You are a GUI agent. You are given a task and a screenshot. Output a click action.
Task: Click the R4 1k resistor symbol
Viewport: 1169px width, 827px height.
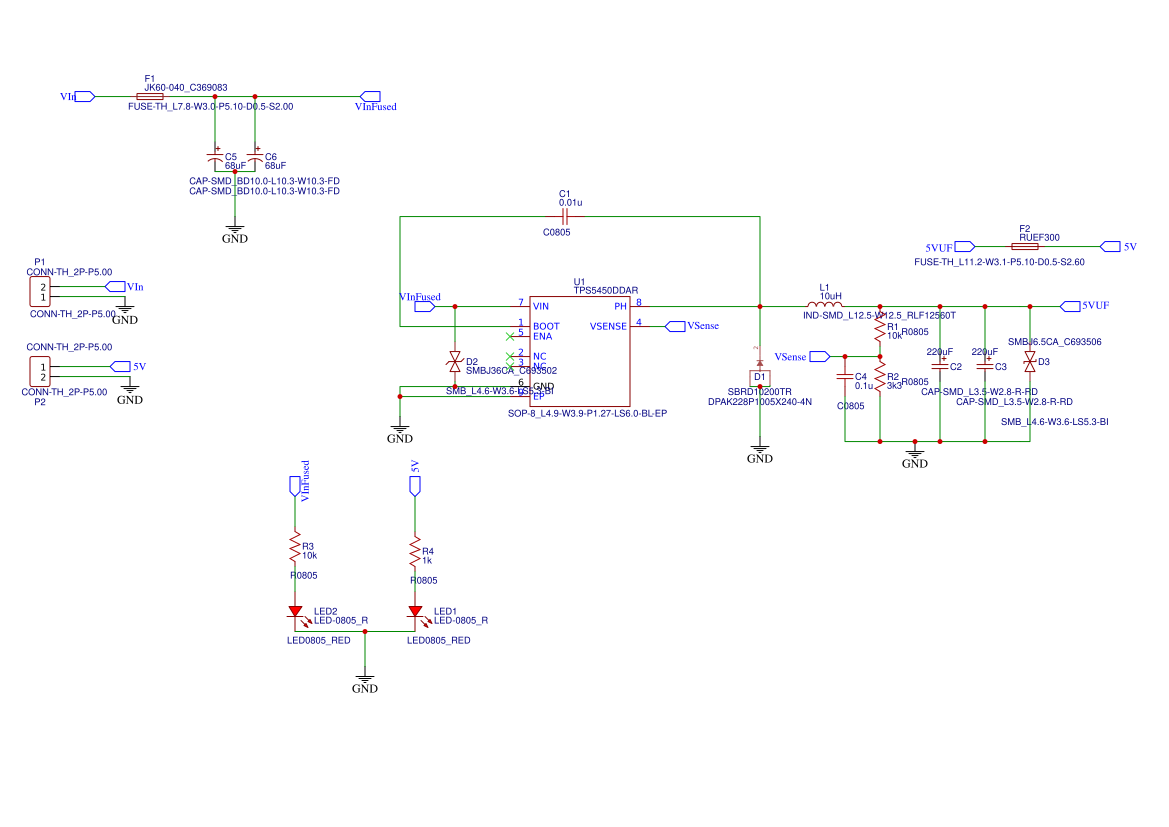[415, 553]
